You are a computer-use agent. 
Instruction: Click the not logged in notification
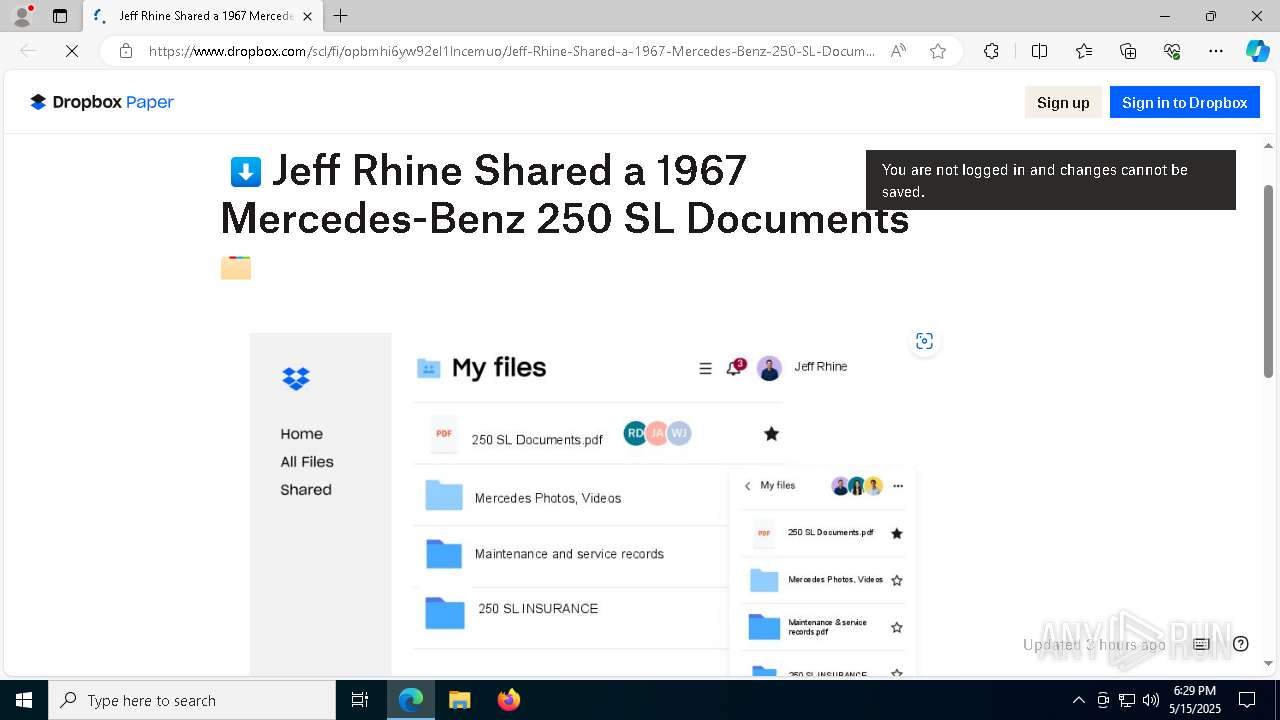tap(1051, 180)
